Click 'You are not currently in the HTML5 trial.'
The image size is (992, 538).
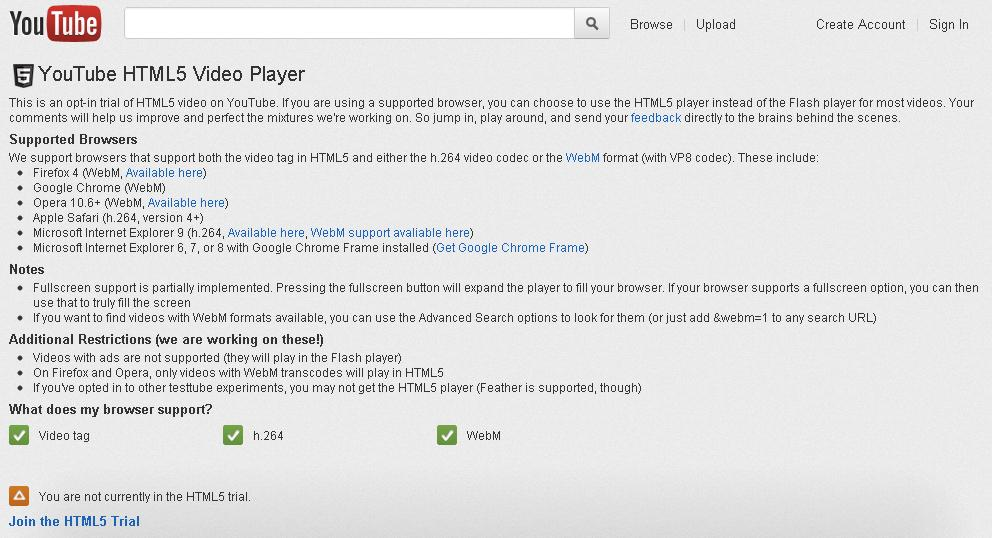click(x=144, y=497)
